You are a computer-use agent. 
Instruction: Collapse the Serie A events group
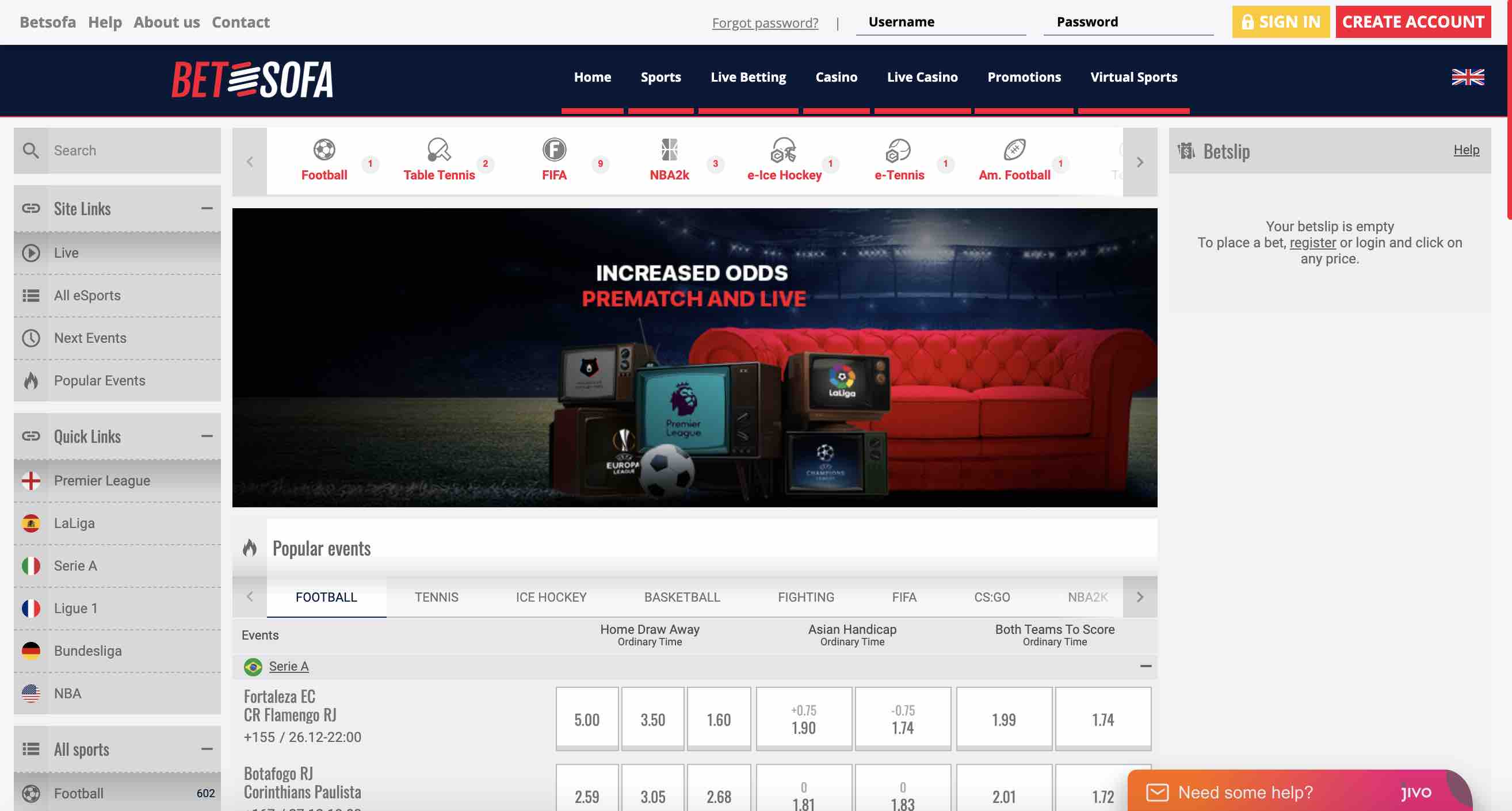[1145, 666]
